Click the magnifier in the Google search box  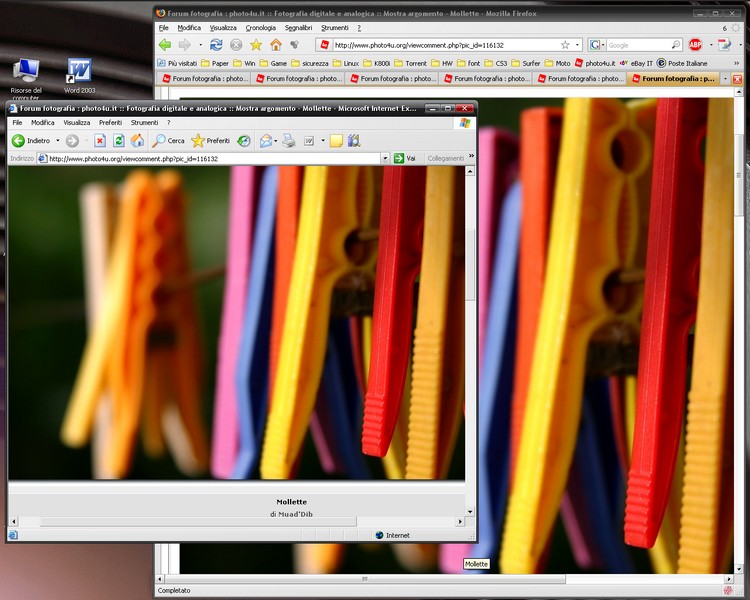click(x=676, y=45)
